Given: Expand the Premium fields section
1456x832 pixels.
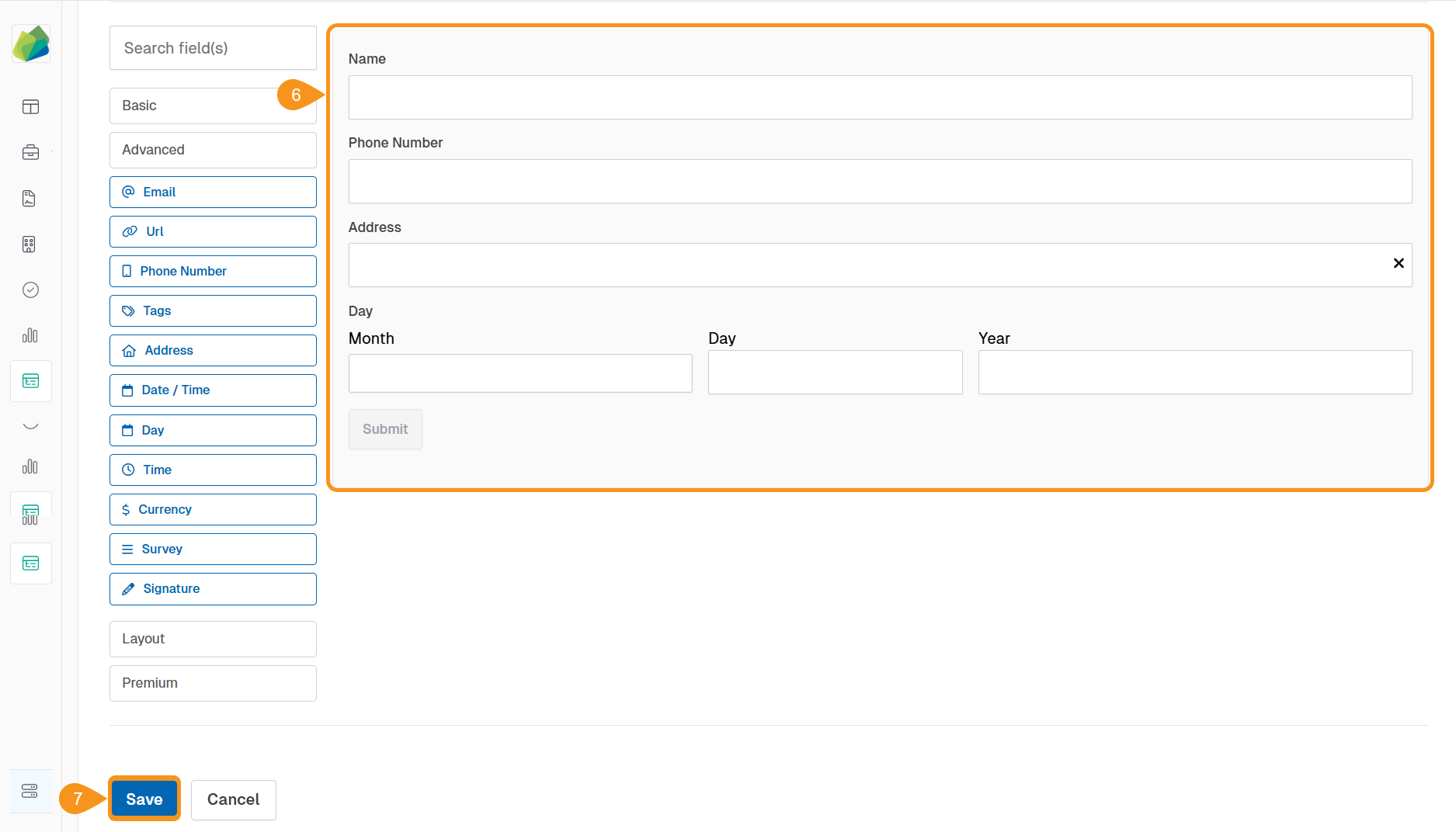Looking at the screenshot, I should click(x=212, y=683).
